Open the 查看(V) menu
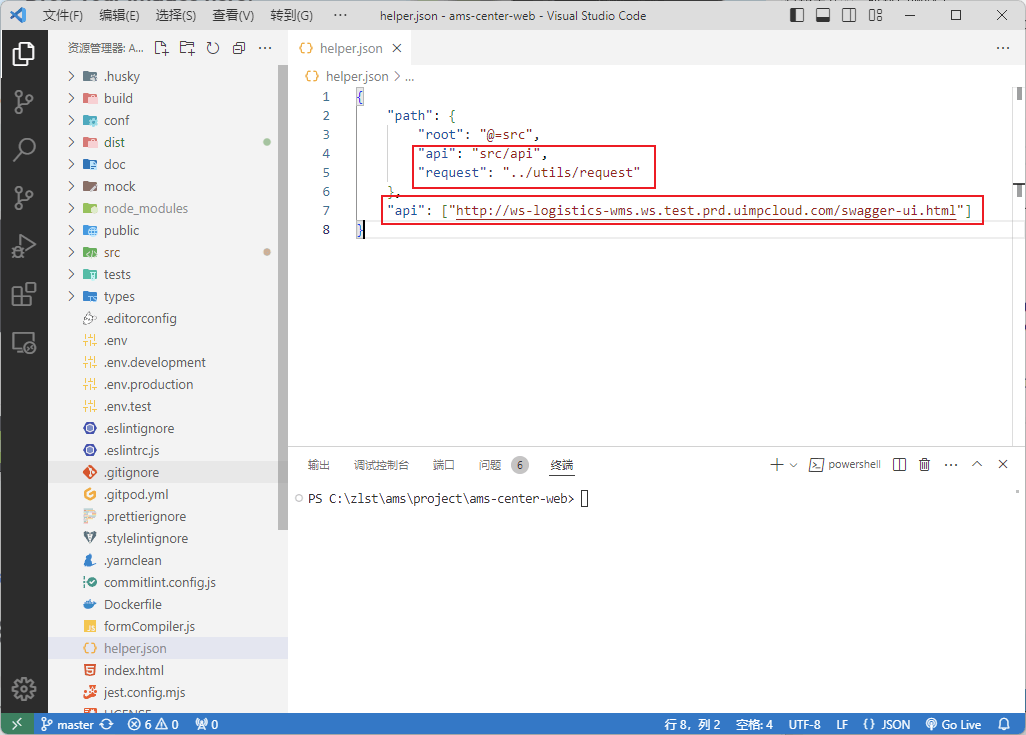 (x=232, y=15)
